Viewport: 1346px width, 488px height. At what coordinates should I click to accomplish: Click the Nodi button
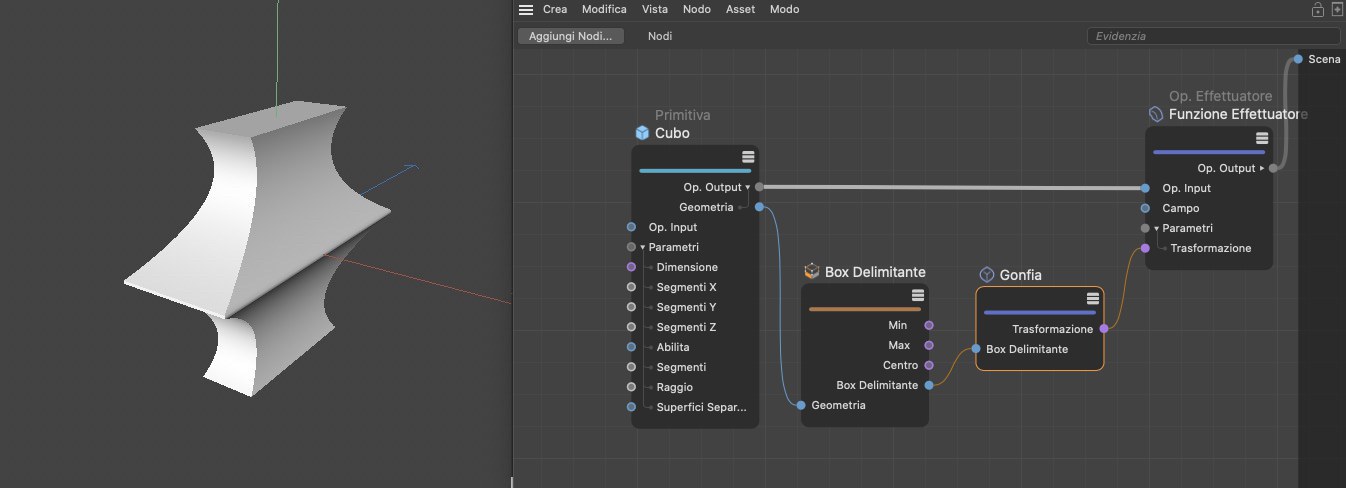click(x=660, y=36)
